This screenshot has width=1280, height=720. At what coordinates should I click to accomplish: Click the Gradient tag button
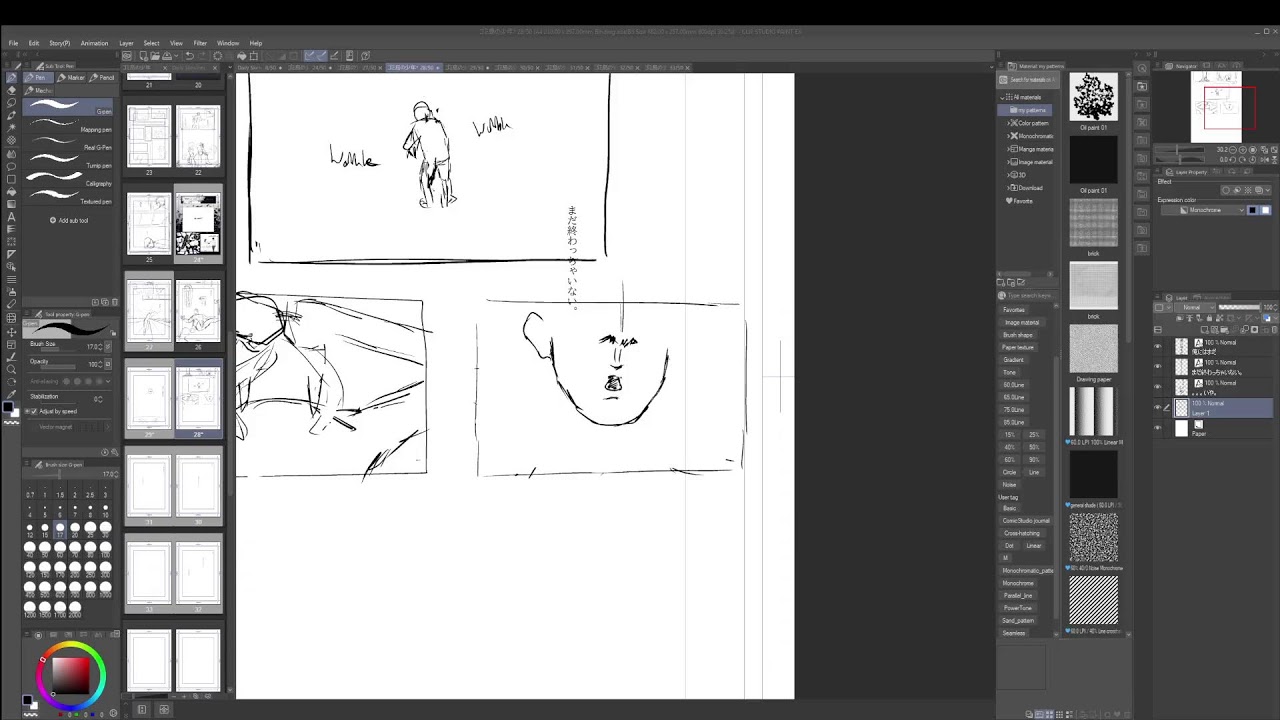click(1013, 360)
